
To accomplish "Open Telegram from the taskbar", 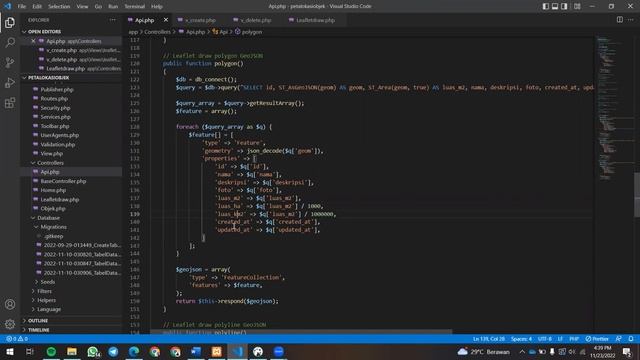I will (113, 351).
